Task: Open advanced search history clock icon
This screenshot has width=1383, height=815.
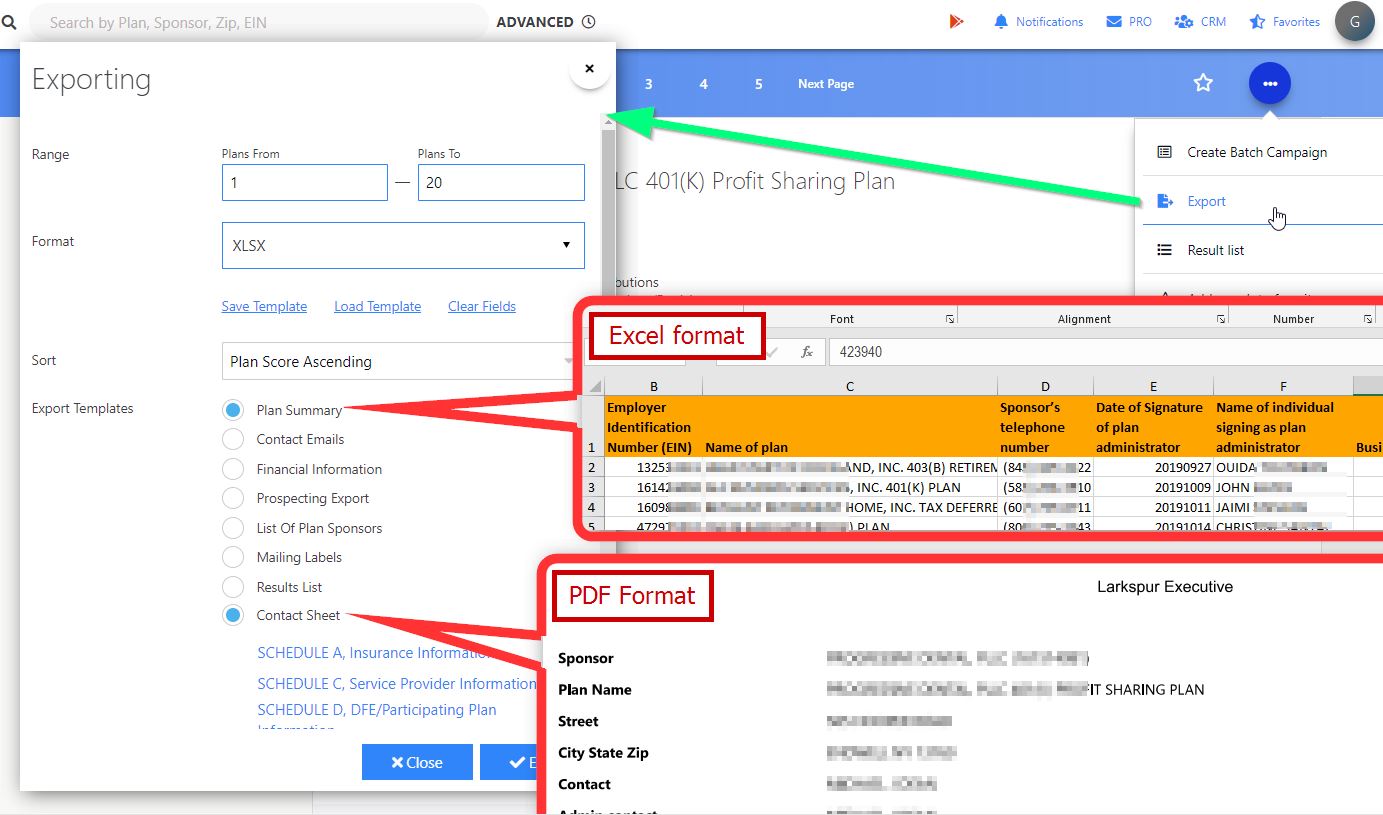Action: [589, 22]
